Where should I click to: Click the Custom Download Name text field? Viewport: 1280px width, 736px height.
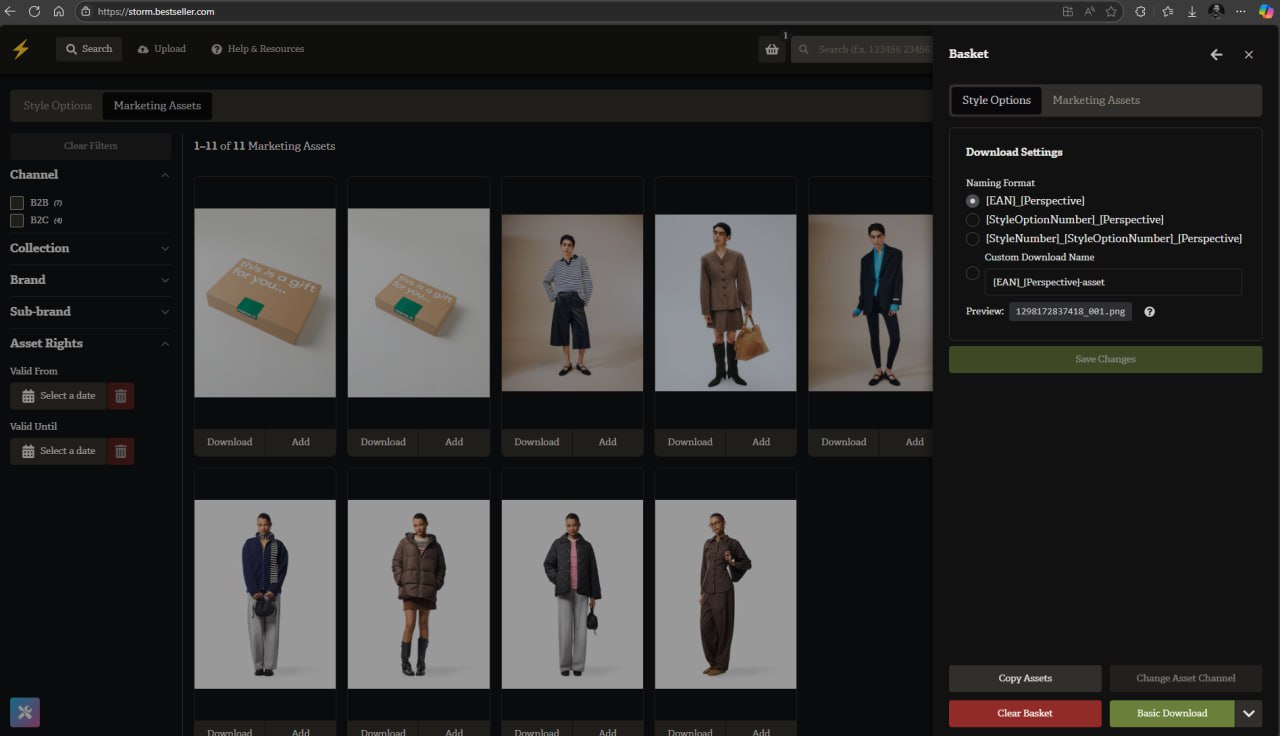coord(1113,282)
